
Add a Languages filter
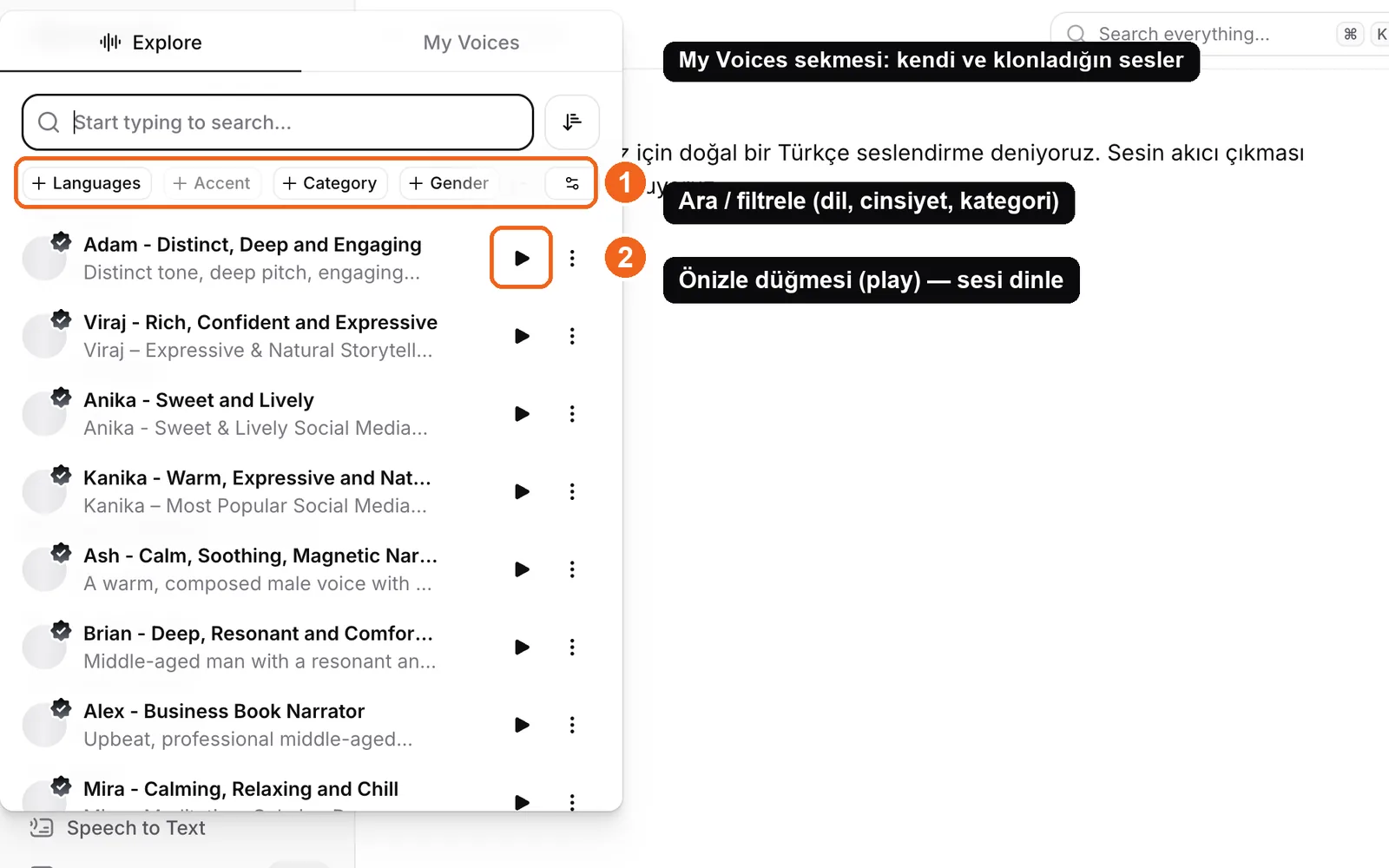pyautogui.click(x=87, y=183)
